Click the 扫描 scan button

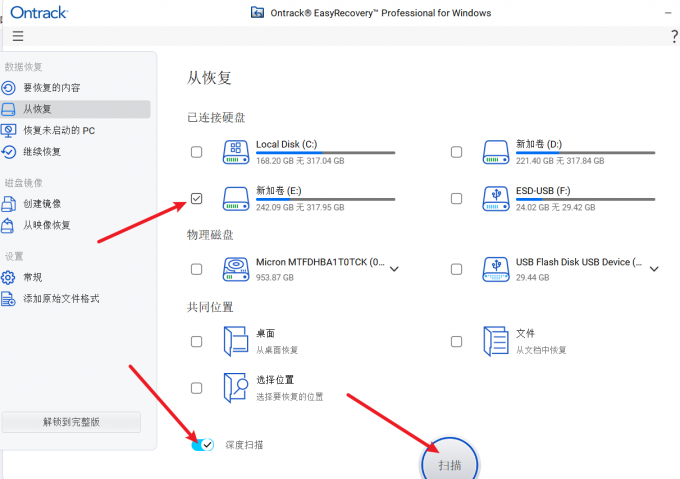(x=450, y=463)
